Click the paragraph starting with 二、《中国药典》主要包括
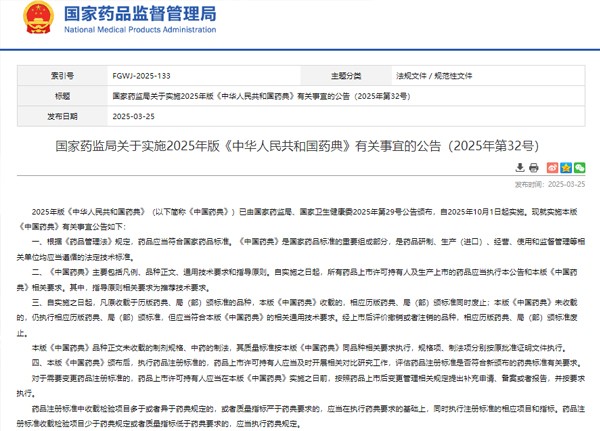 pos(297,280)
